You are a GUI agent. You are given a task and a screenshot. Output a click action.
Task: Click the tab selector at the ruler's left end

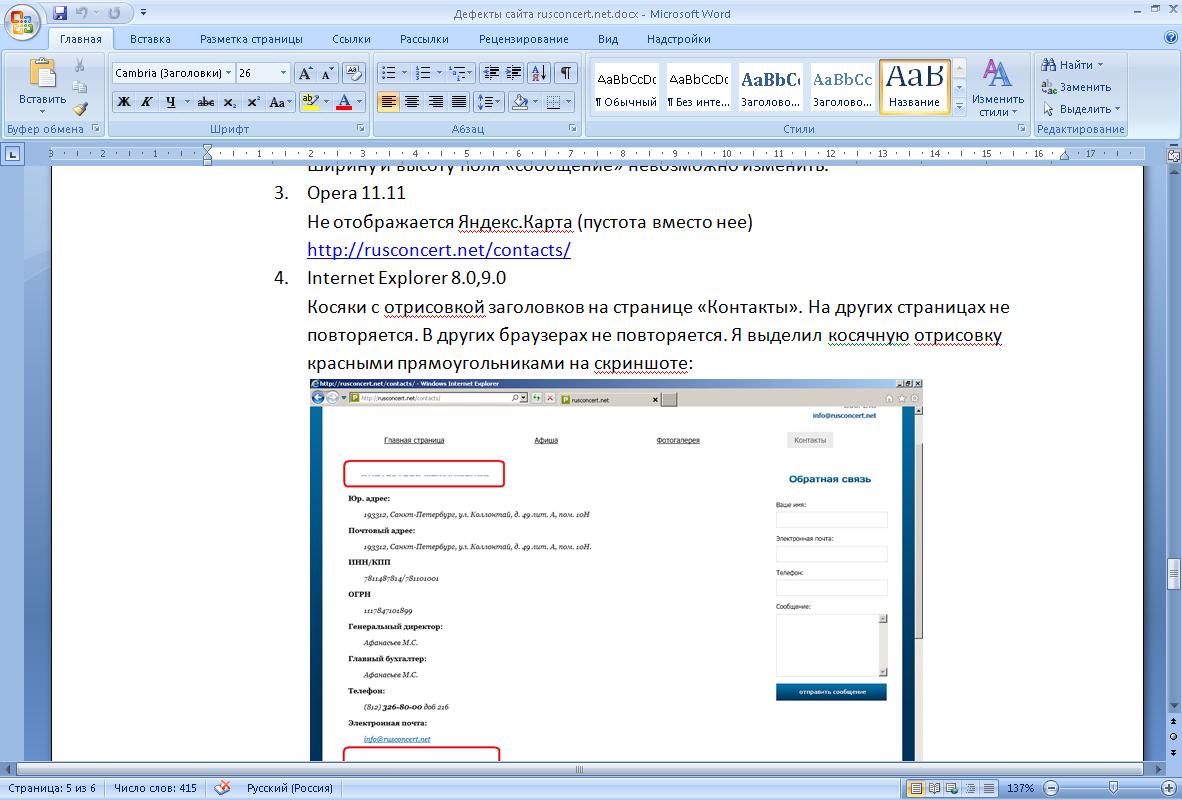click(x=13, y=155)
